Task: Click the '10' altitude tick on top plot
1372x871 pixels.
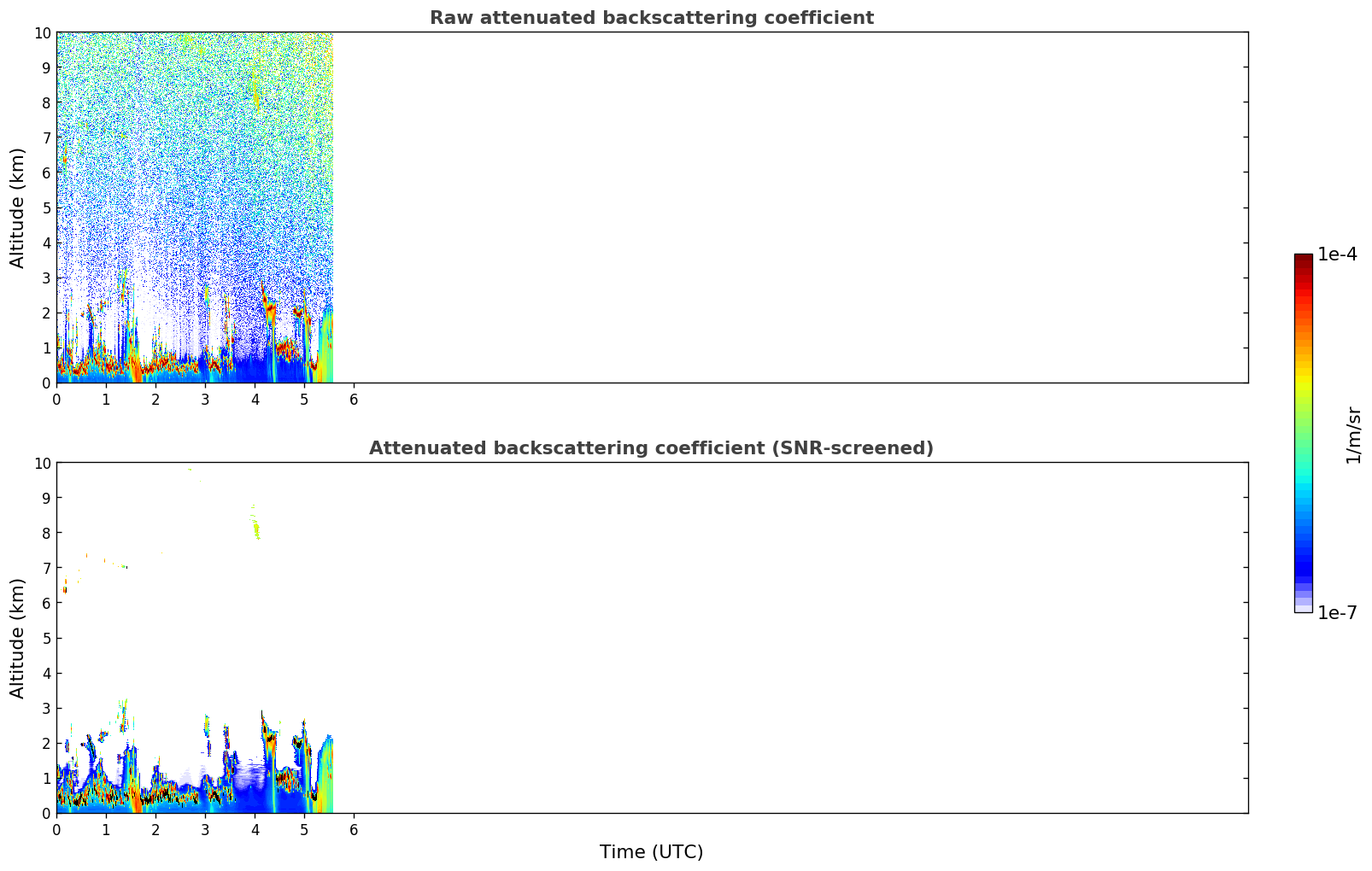Action: (x=43, y=32)
